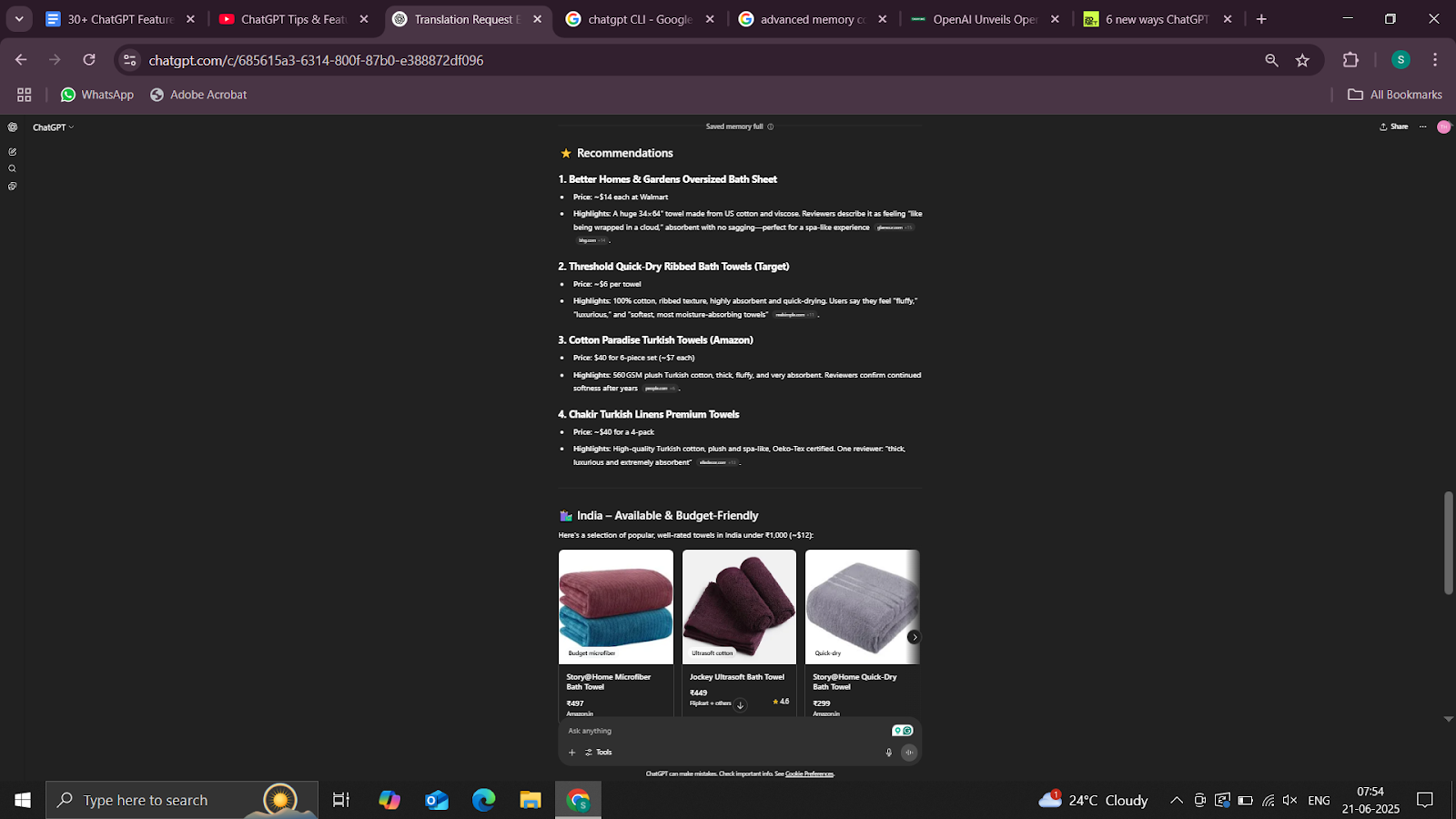Open the people.com source citation chip
The image size is (1456, 819).
pyautogui.click(x=661, y=389)
